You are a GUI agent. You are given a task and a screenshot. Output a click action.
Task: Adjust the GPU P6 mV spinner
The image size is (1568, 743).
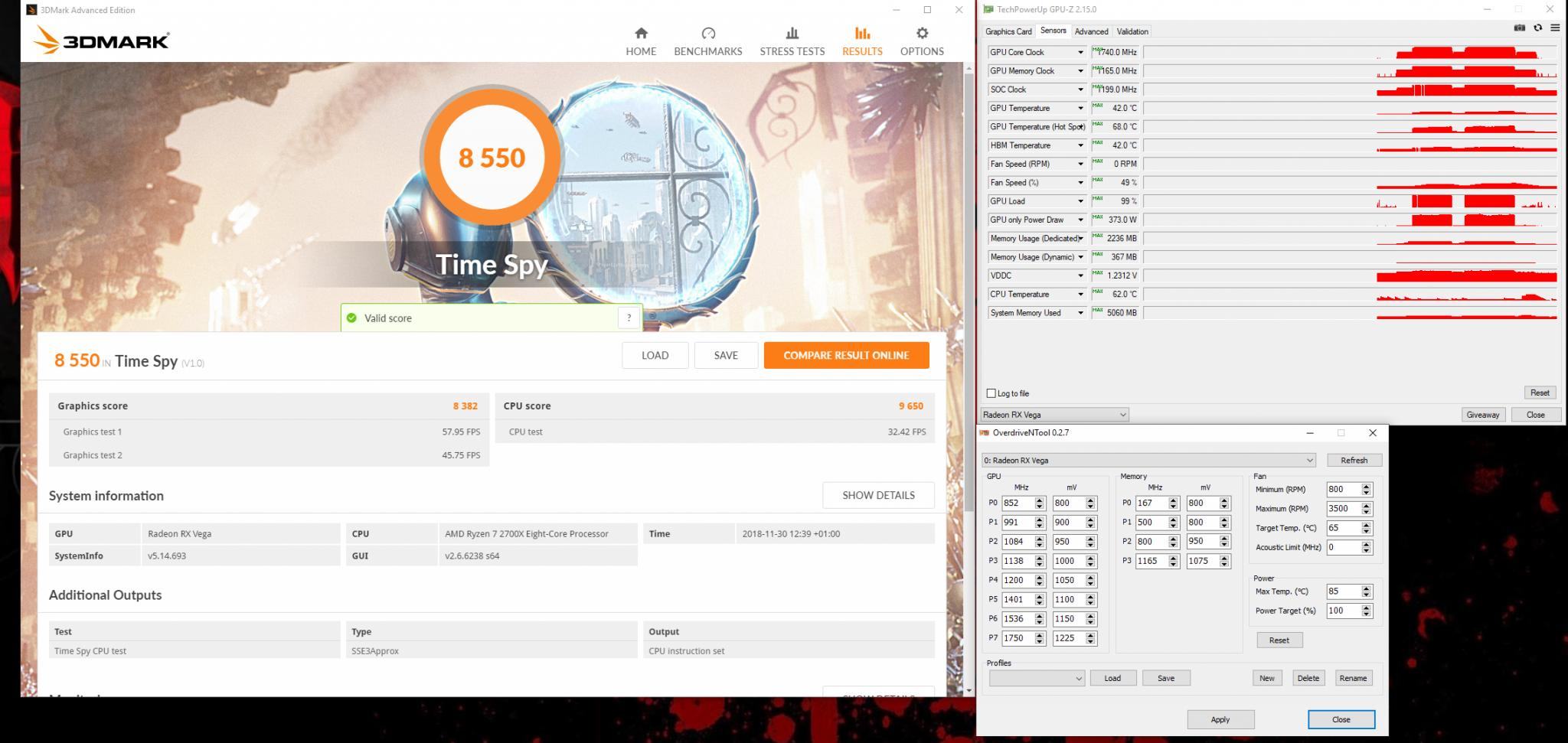(1091, 619)
